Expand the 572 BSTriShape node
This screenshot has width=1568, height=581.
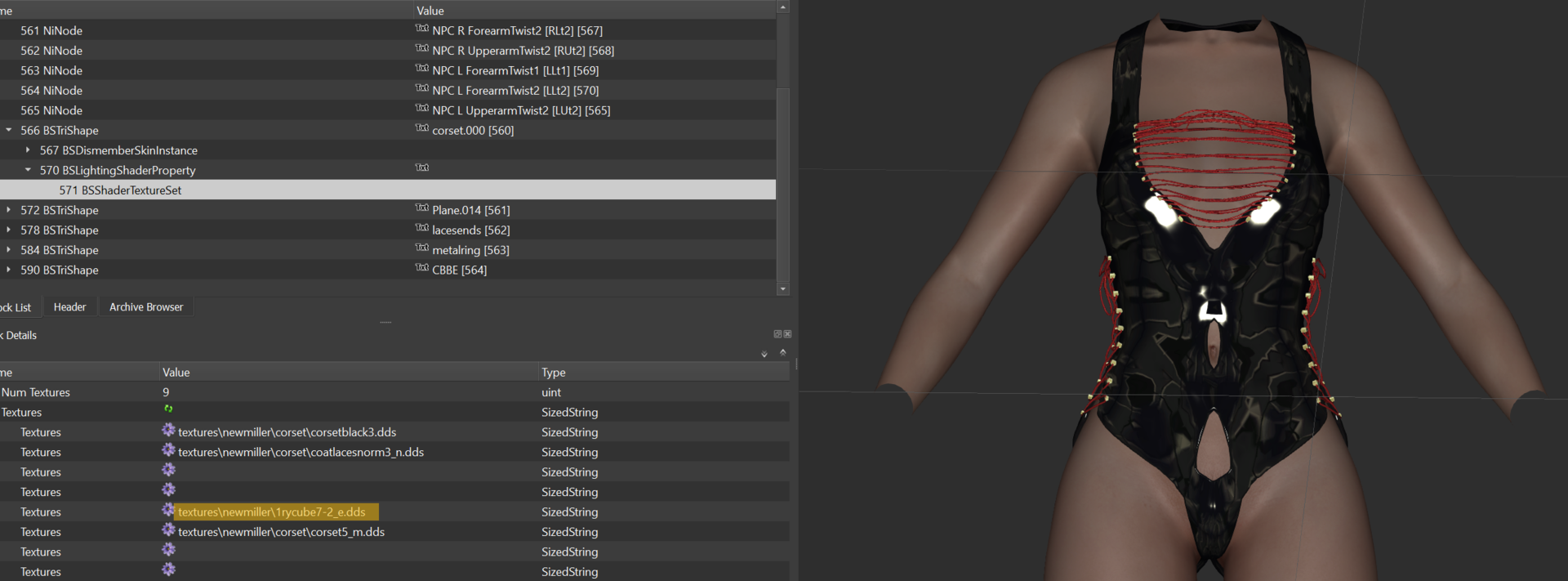[x=9, y=210]
